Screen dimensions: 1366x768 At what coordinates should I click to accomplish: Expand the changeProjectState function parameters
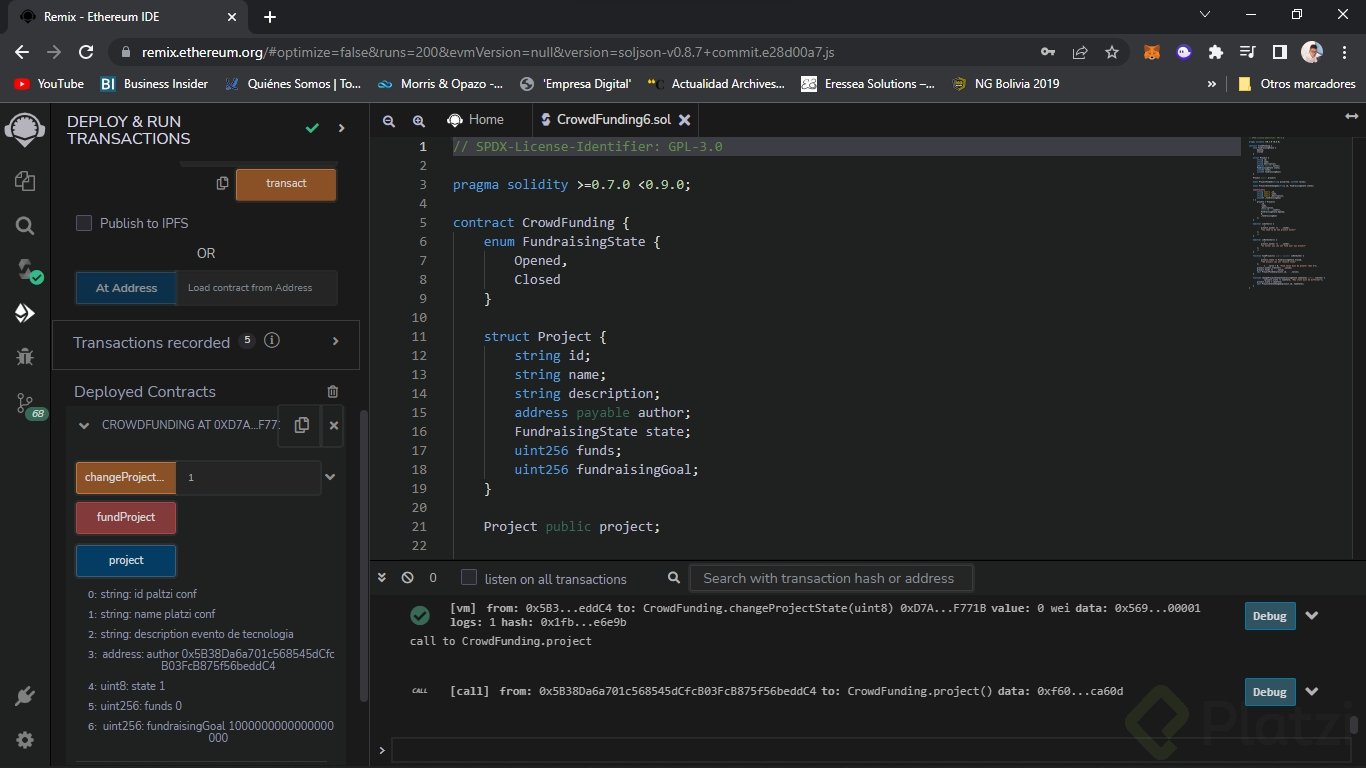pos(330,477)
